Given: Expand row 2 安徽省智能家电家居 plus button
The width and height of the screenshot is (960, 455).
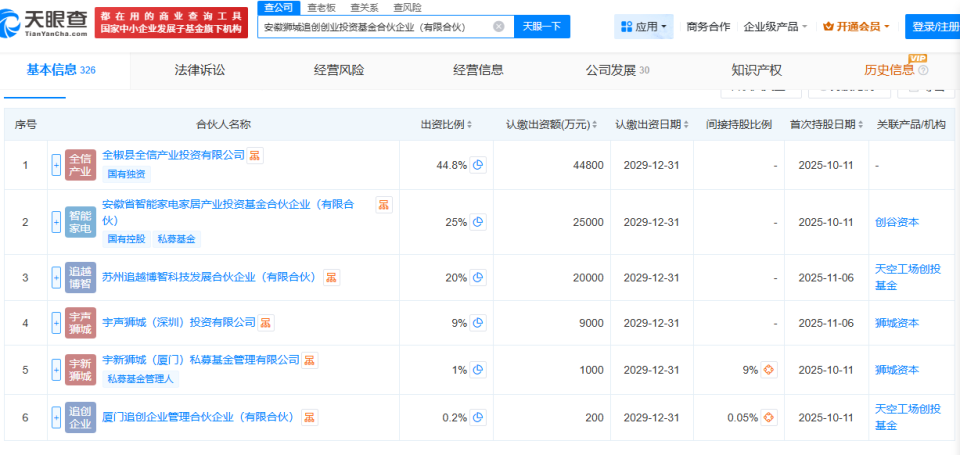Looking at the screenshot, I should coord(56,222).
